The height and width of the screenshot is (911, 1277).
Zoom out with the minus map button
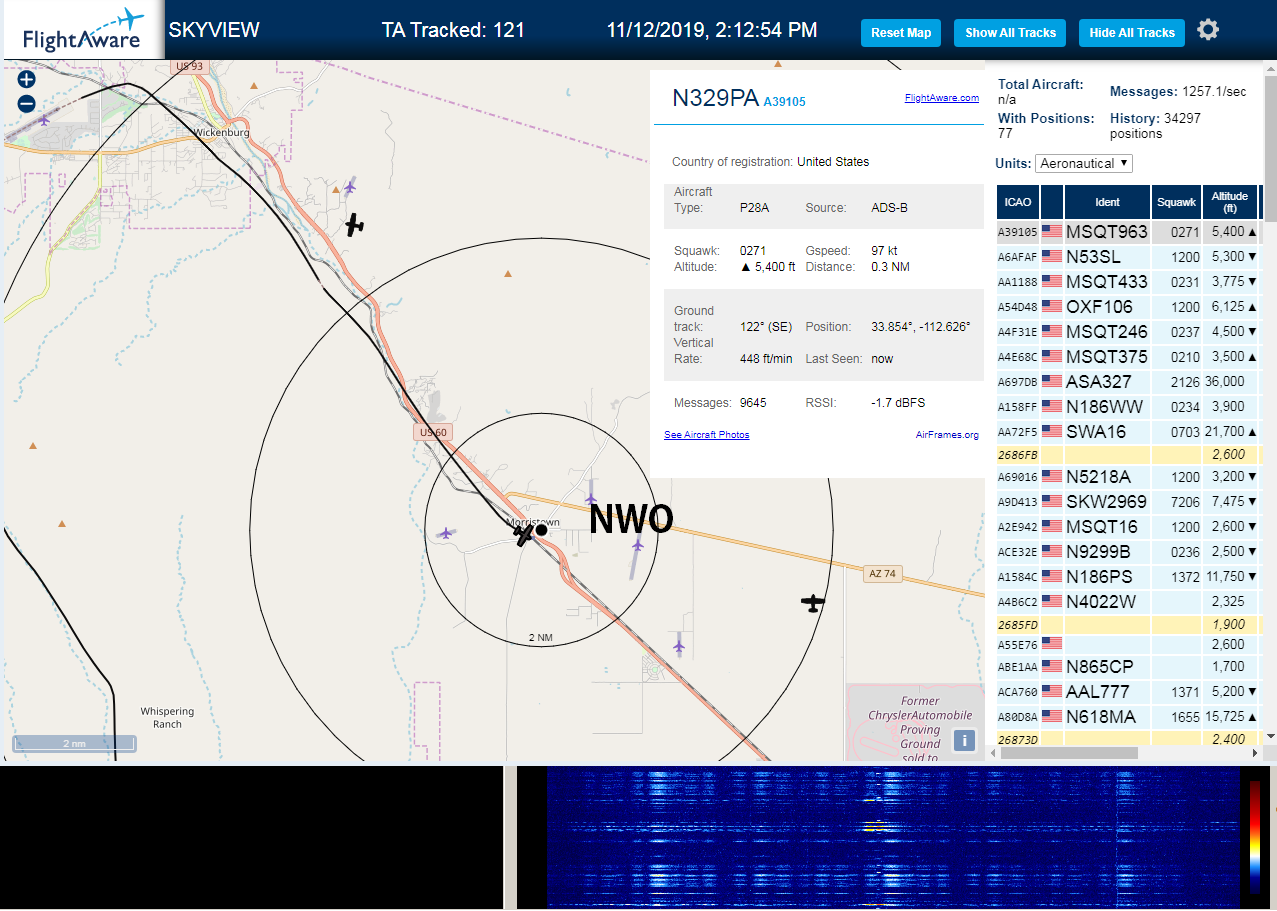26,103
